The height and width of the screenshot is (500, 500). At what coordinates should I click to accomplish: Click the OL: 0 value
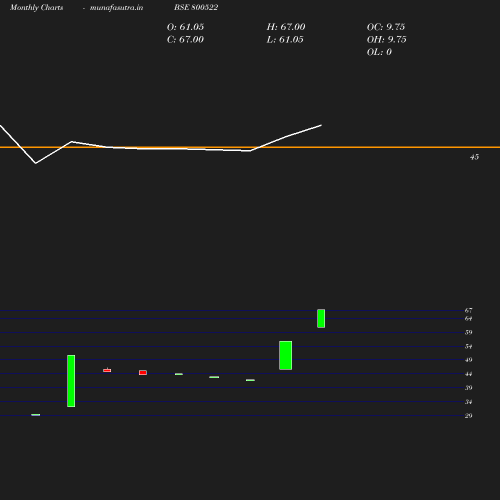point(379,52)
